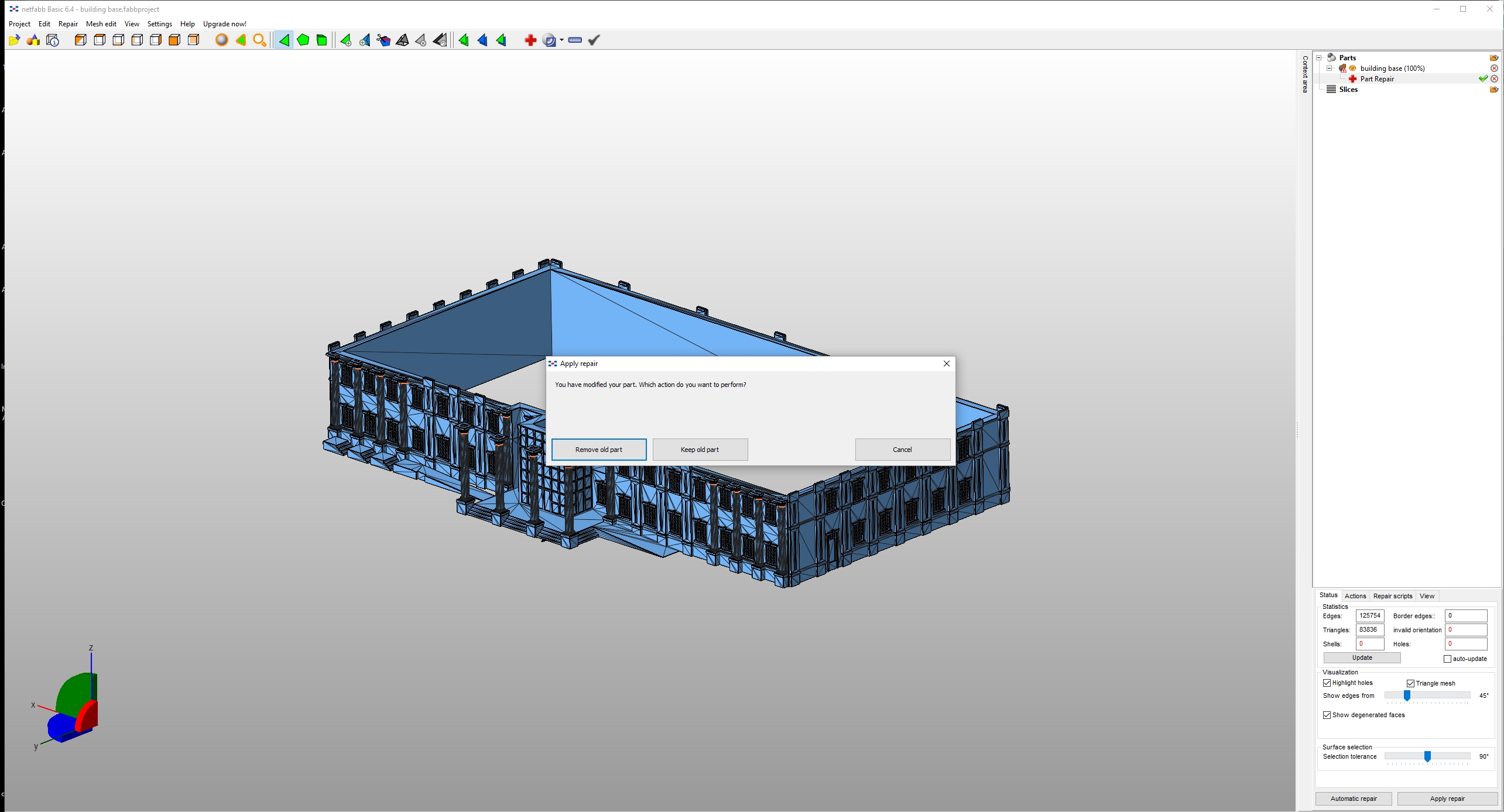1504x812 pixels.
Task: Click the Apply repair button in the panel
Action: point(1447,799)
